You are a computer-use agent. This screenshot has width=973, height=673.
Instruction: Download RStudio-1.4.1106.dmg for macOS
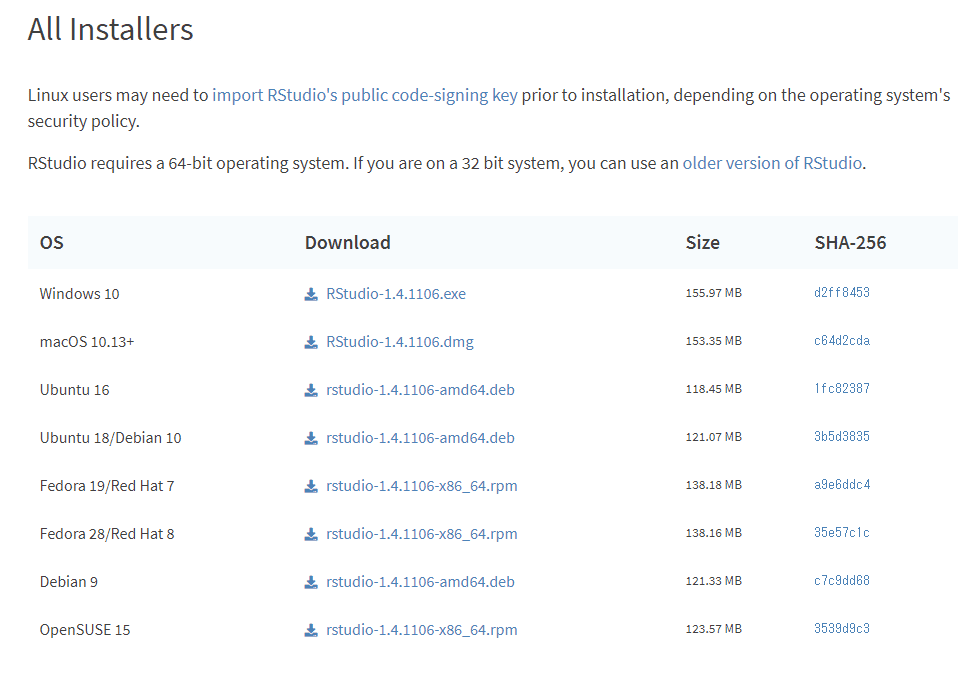coord(400,342)
